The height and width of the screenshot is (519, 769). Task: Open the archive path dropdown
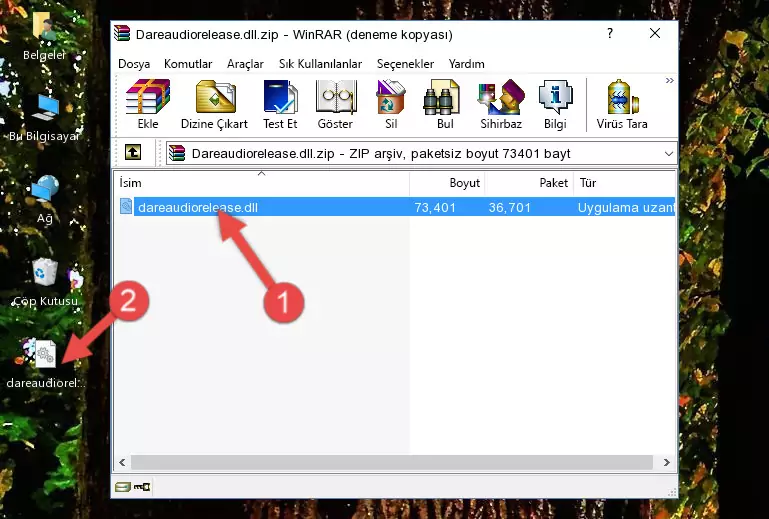(668, 154)
